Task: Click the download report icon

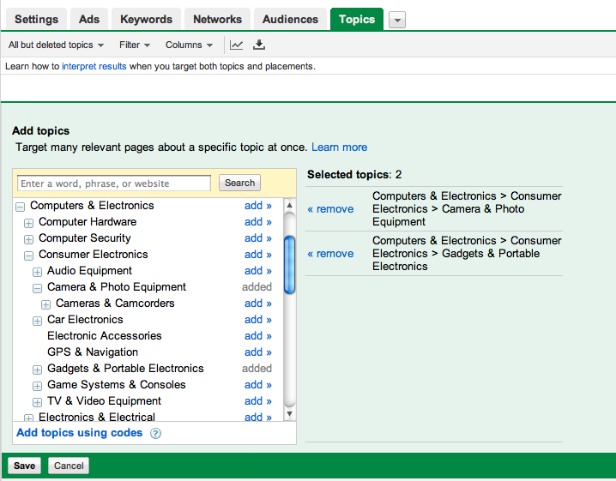Action: point(258,45)
